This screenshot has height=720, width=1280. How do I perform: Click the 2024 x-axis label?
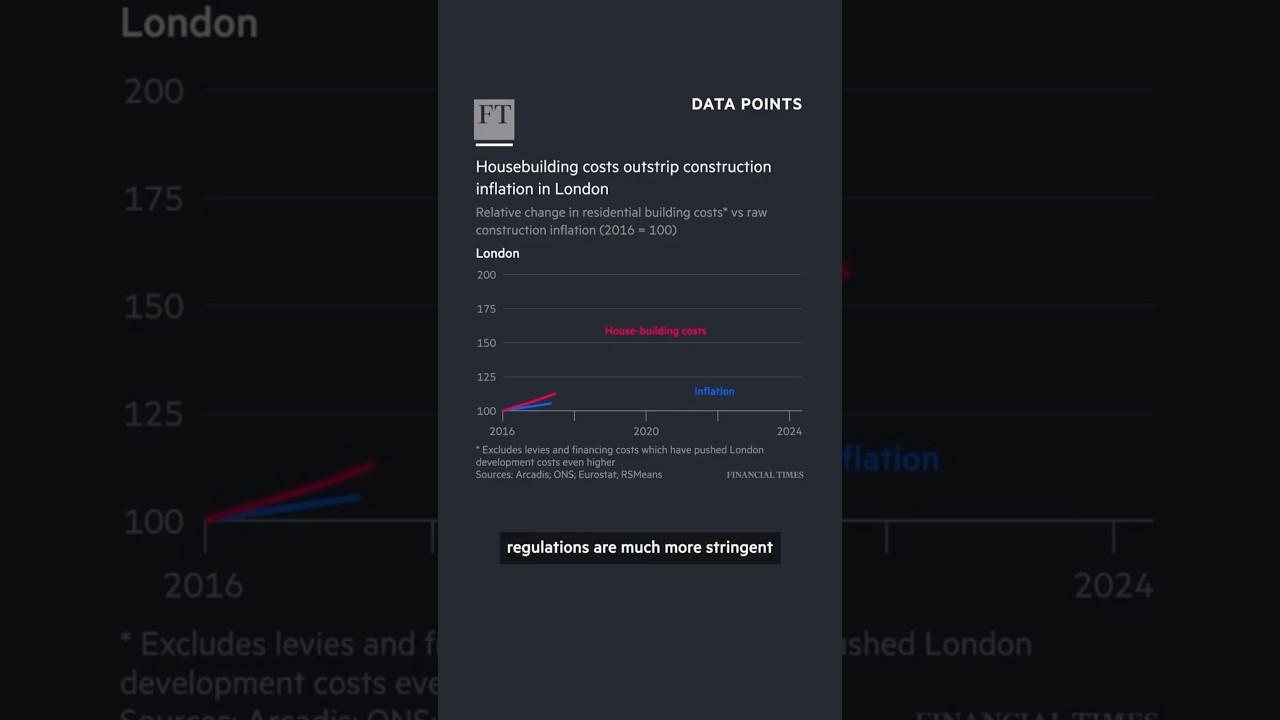789,431
